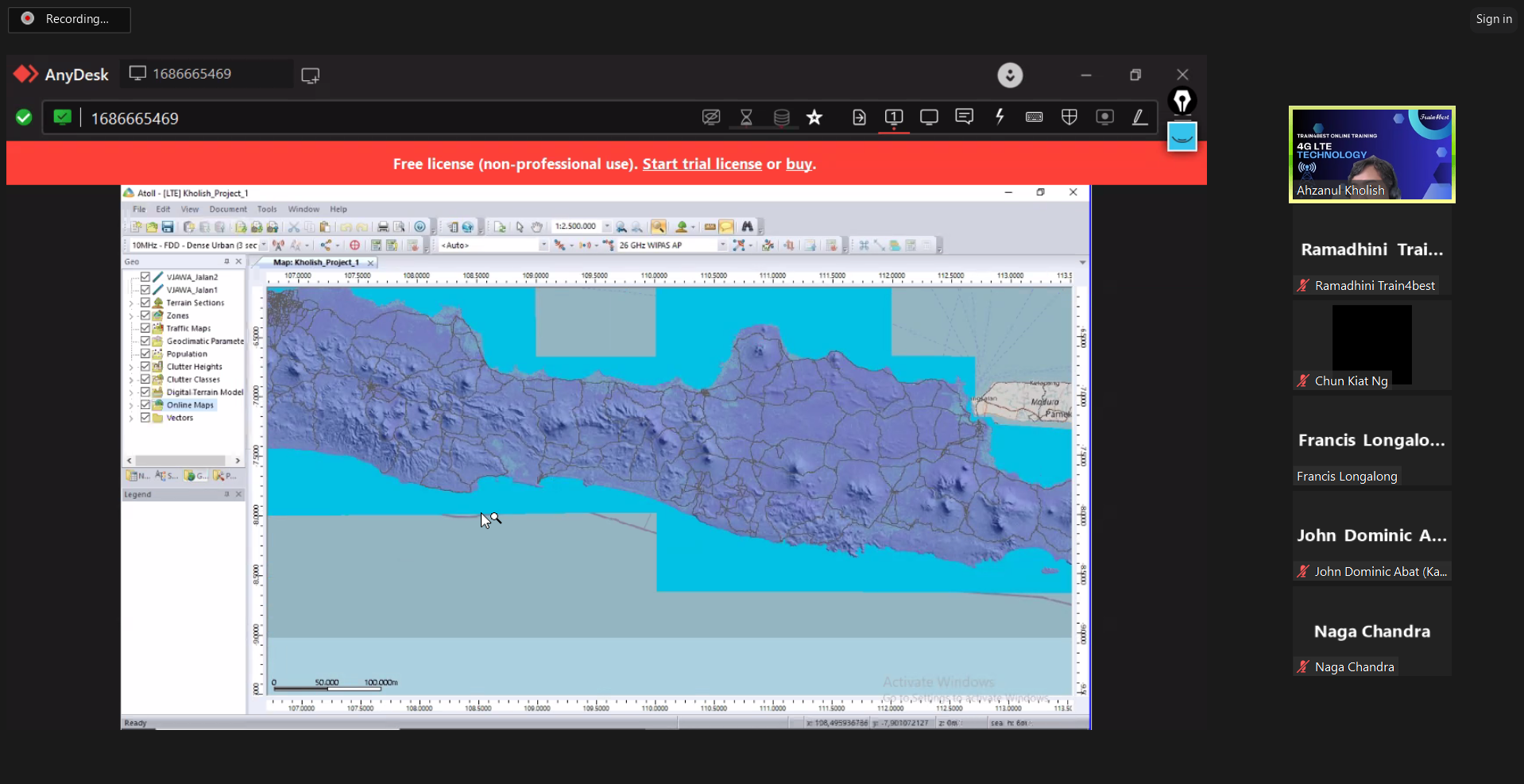Uncheck the Traffic Maps layer
This screenshot has height=784, width=1524.
click(145, 328)
